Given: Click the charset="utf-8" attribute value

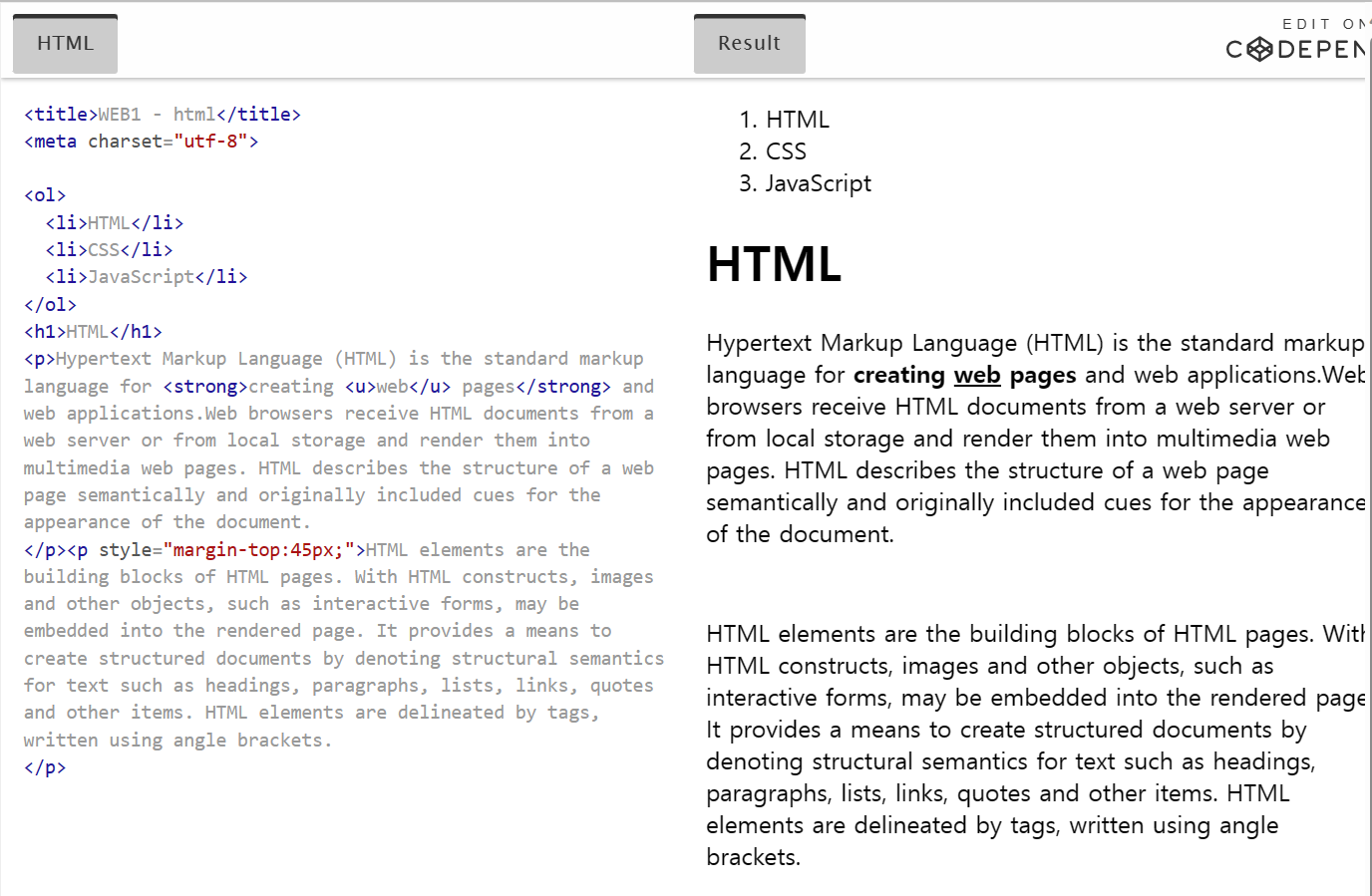Looking at the screenshot, I should pyautogui.click(x=212, y=141).
